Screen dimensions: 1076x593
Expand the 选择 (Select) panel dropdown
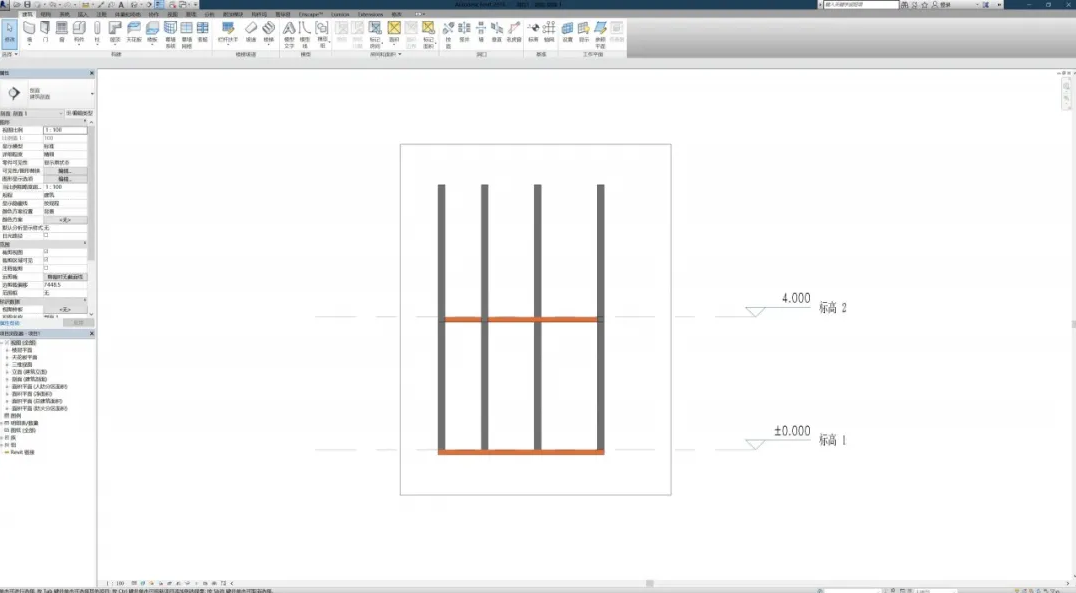tap(9, 54)
